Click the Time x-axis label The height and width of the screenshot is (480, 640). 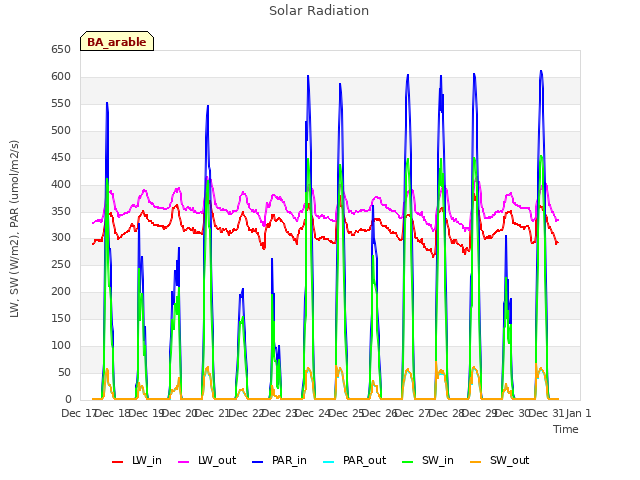click(x=566, y=429)
